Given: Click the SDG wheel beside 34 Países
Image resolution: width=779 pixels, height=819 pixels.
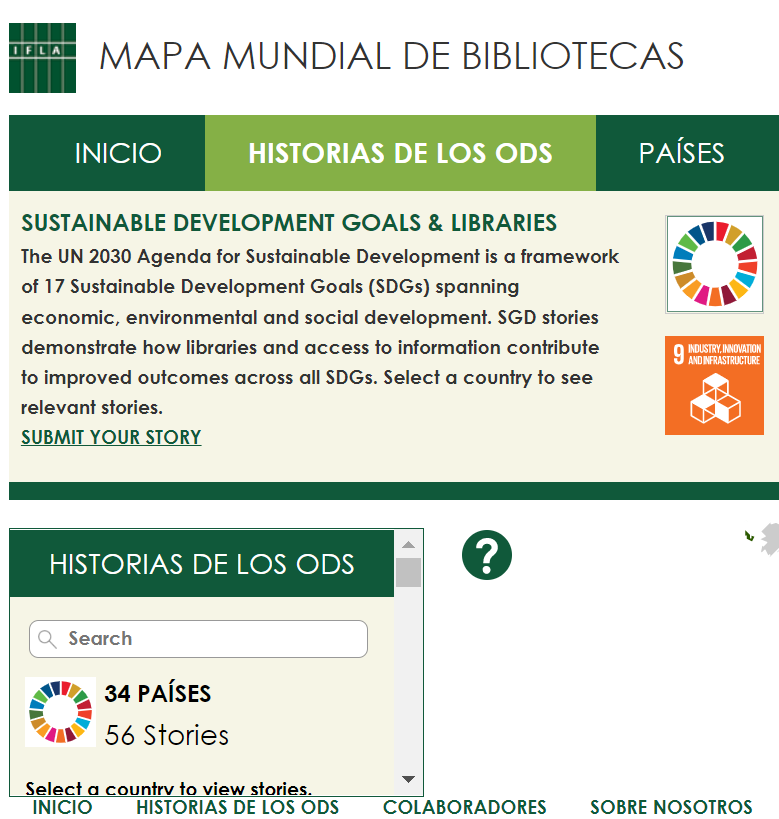Looking at the screenshot, I should pos(60,712).
